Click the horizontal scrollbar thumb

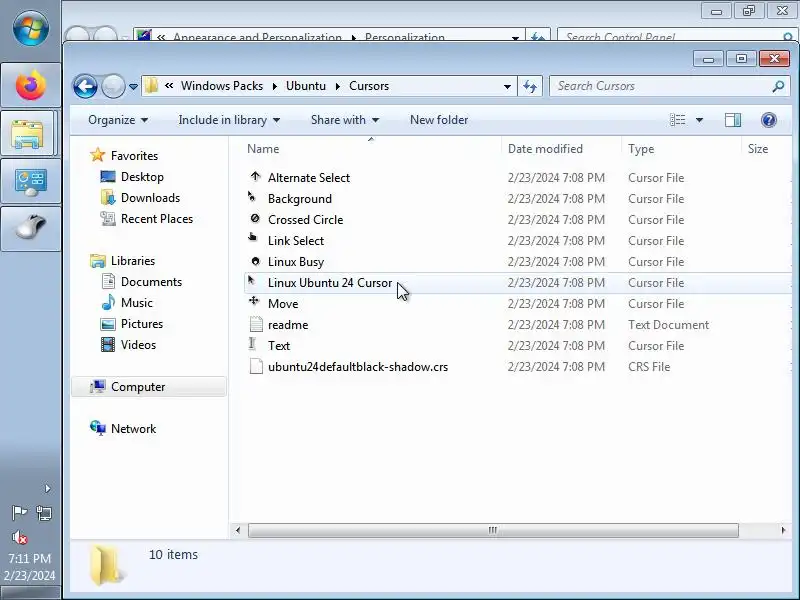pyautogui.click(x=493, y=530)
